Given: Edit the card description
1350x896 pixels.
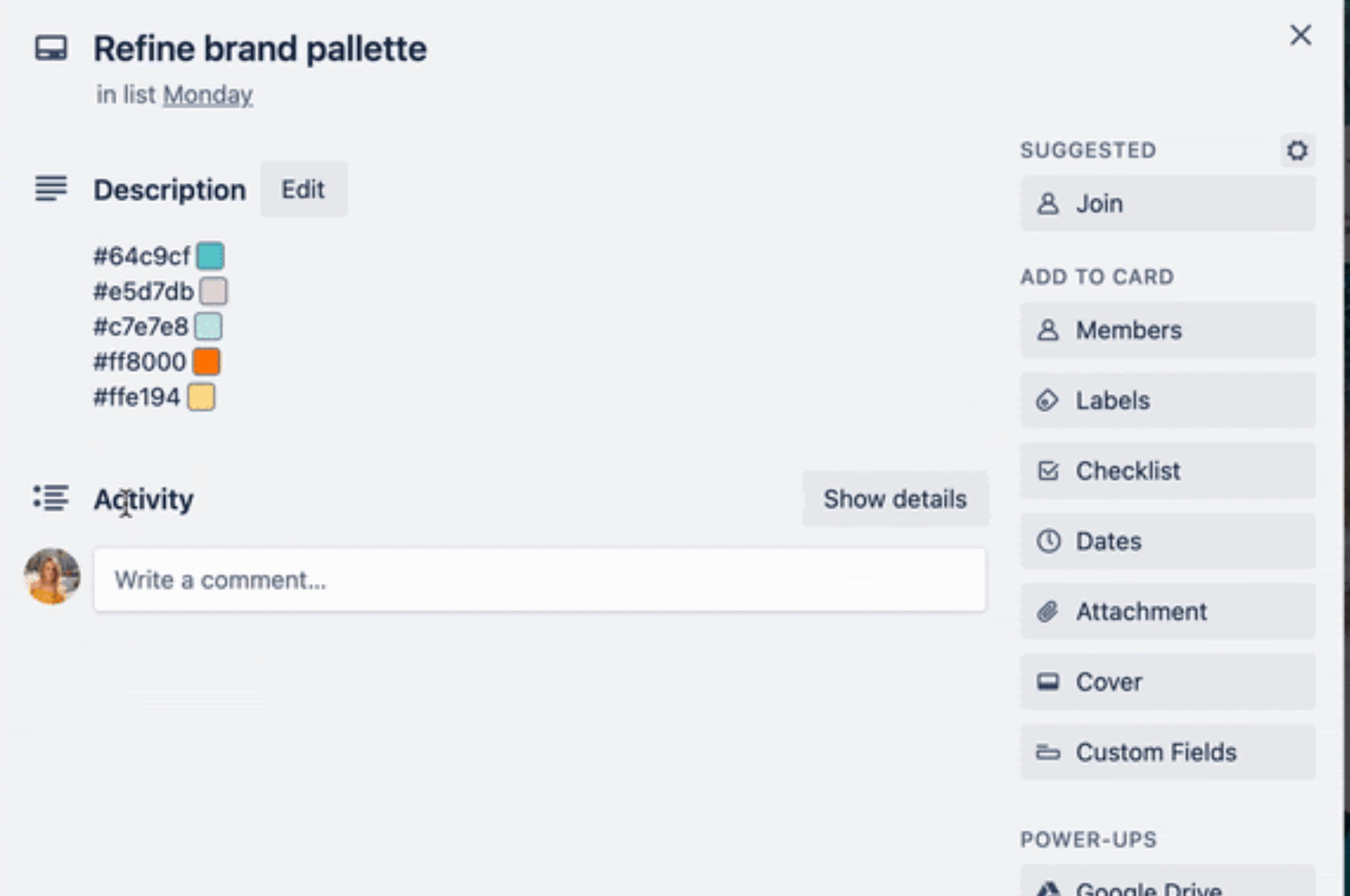Looking at the screenshot, I should (x=304, y=189).
